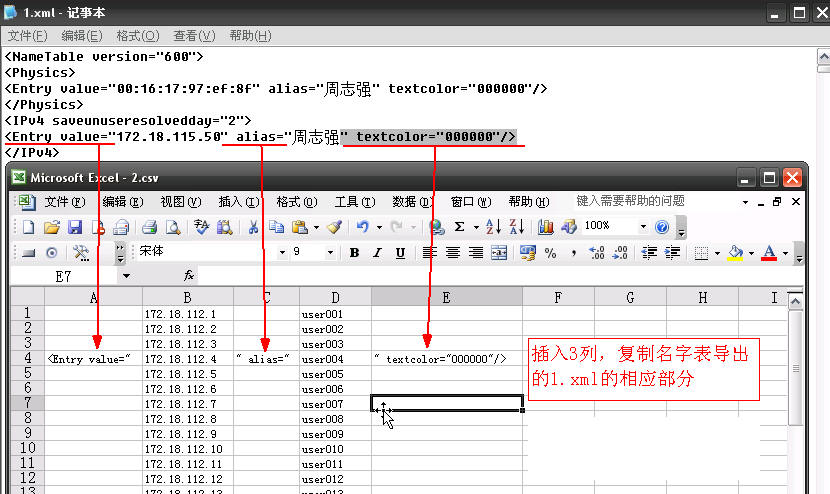Save the workbook with floppy disk icon
Viewport: 830px width, 494px height.
click(75, 227)
